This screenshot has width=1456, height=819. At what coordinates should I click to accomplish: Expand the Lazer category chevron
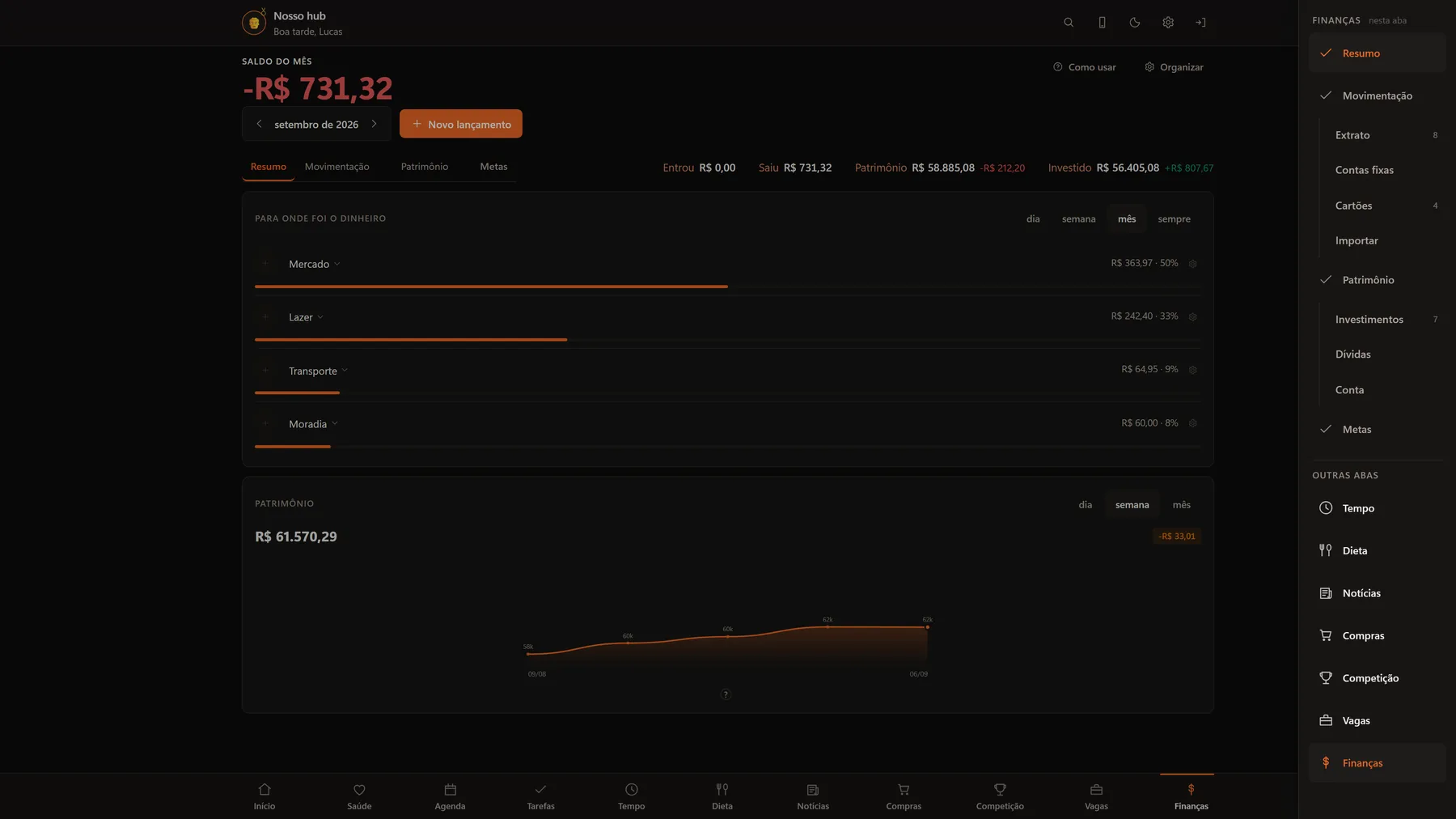pos(320,317)
